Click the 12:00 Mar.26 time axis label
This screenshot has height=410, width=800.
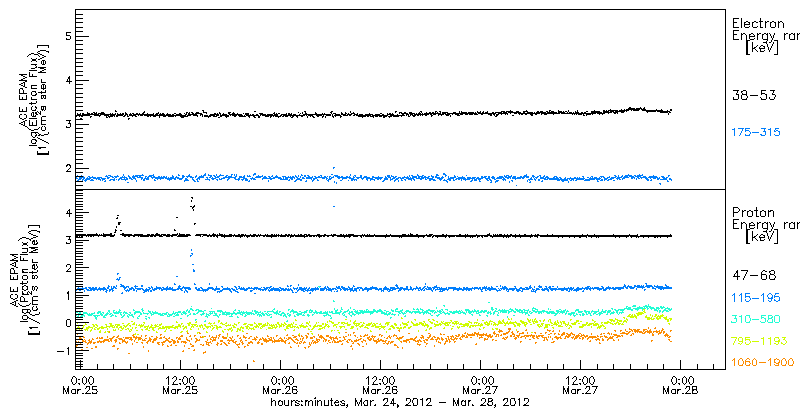click(381, 386)
